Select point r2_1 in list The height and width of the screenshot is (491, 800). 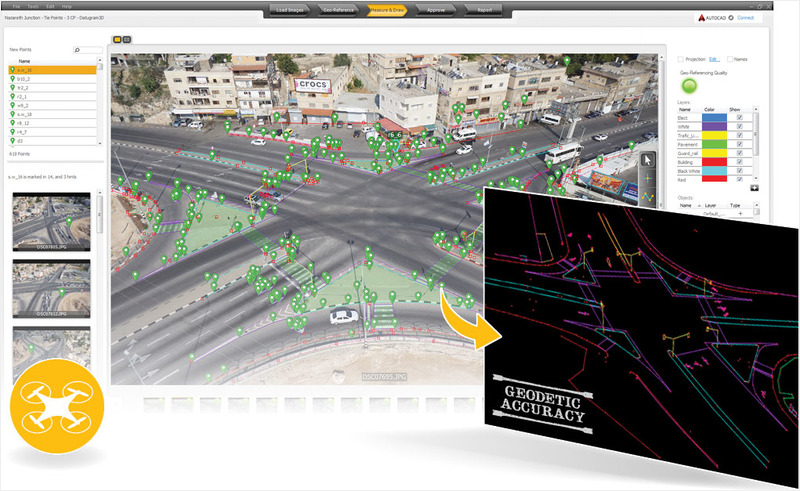click(x=52, y=96)
